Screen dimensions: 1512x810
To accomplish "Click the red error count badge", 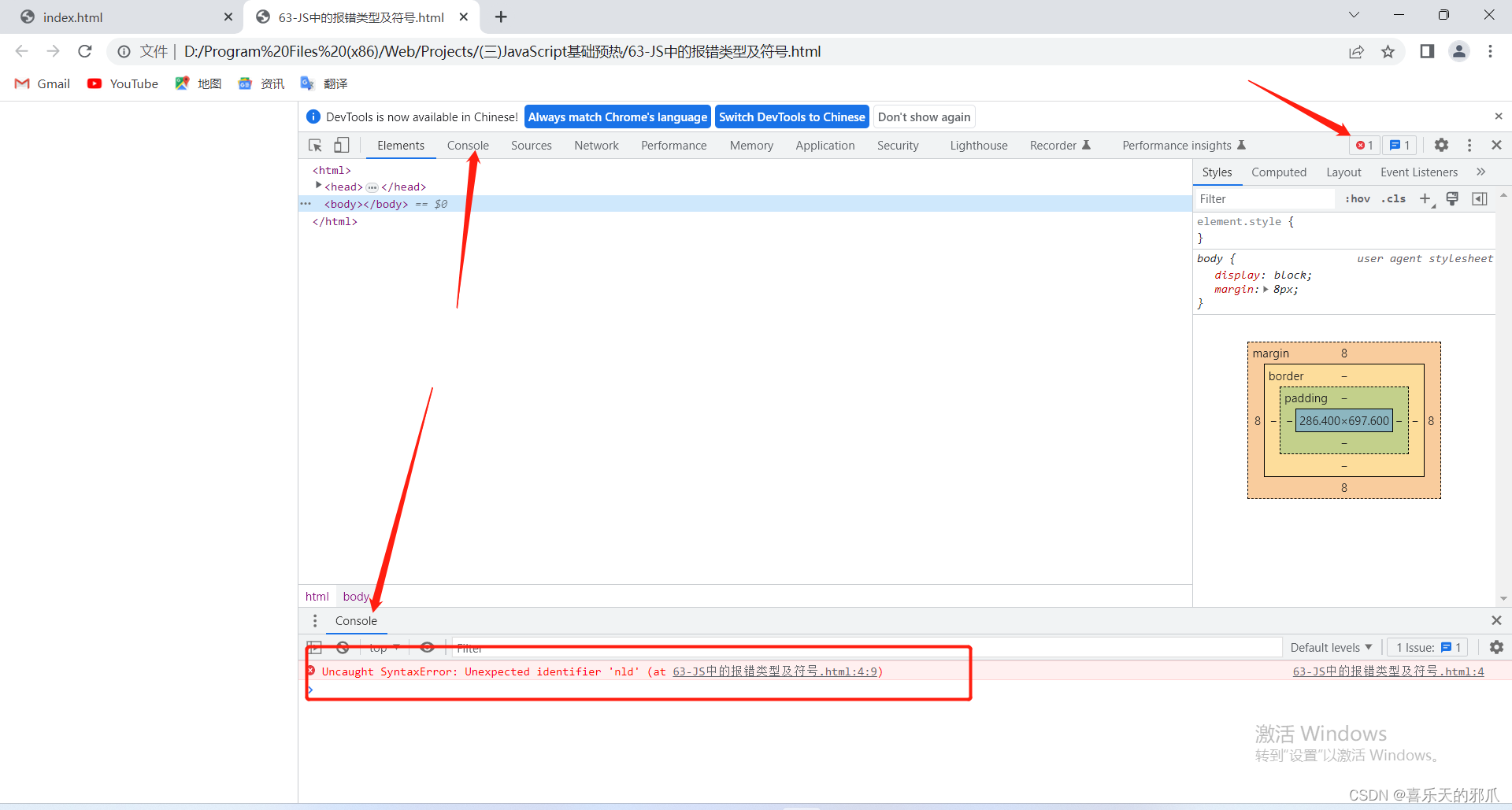I will (x=1365, y=146).
